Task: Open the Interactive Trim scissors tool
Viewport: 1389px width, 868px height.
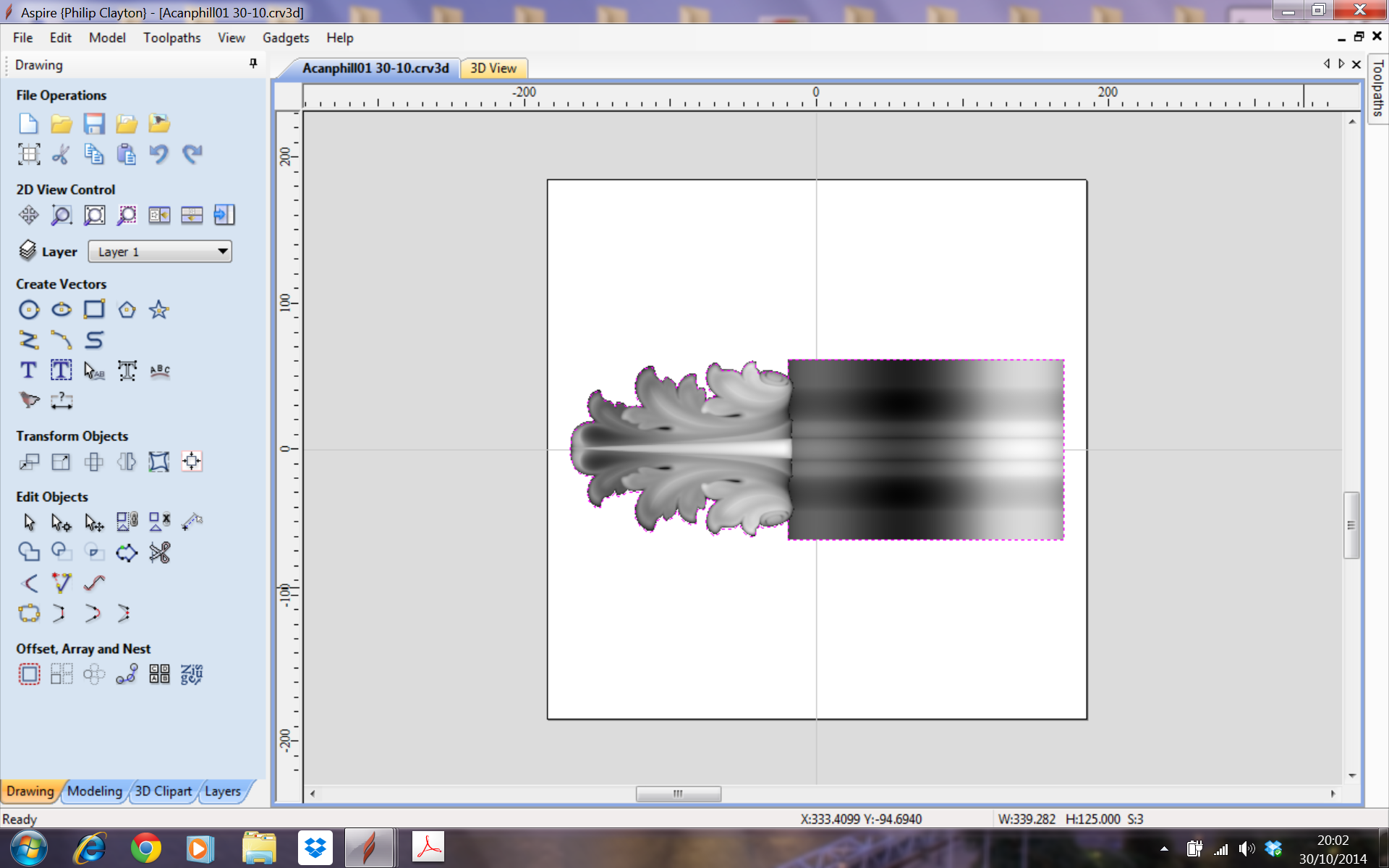Action: [x=159, y=553]
